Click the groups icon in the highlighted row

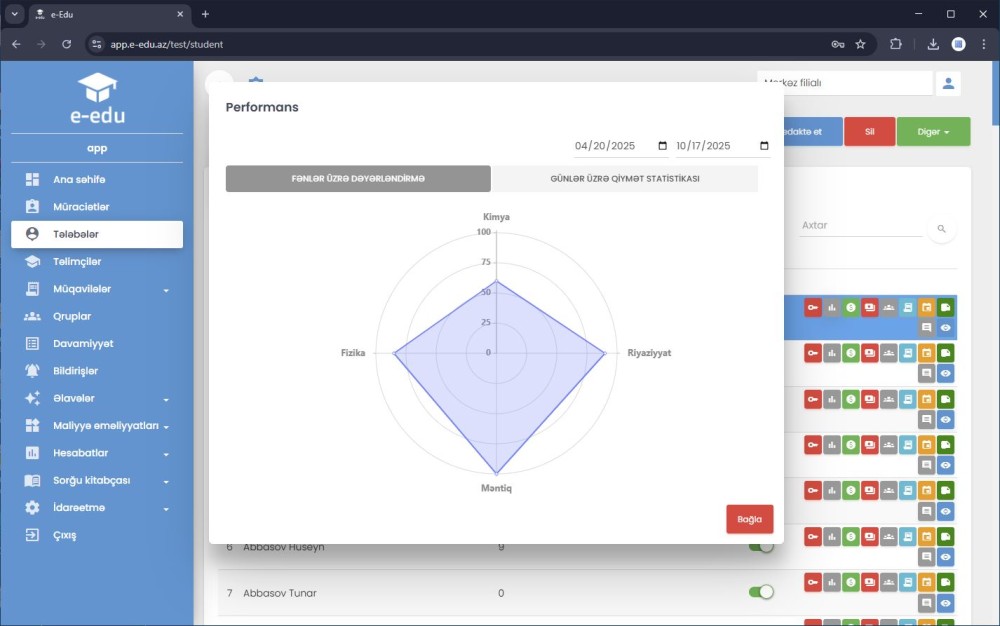coord(888,307)
